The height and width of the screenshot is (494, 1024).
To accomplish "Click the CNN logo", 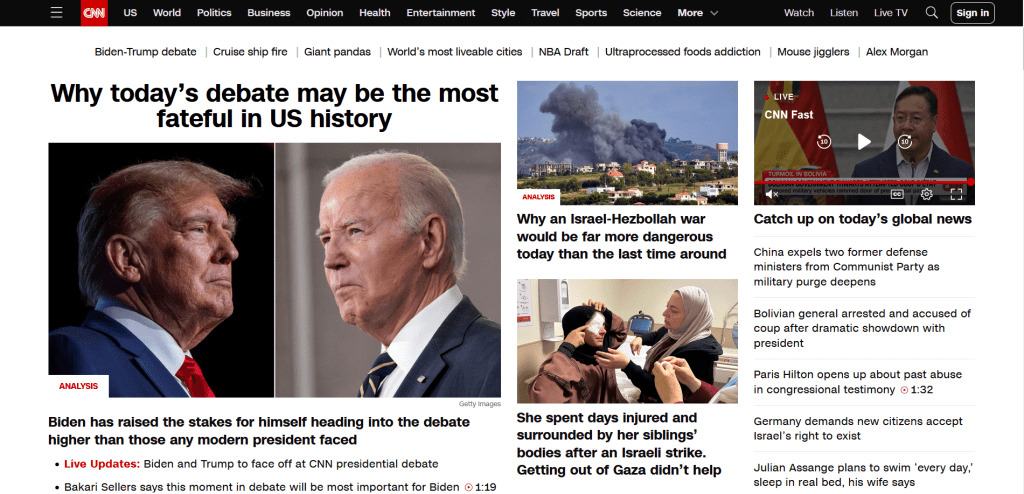I will pyautogui.click(x=94, y=13).
